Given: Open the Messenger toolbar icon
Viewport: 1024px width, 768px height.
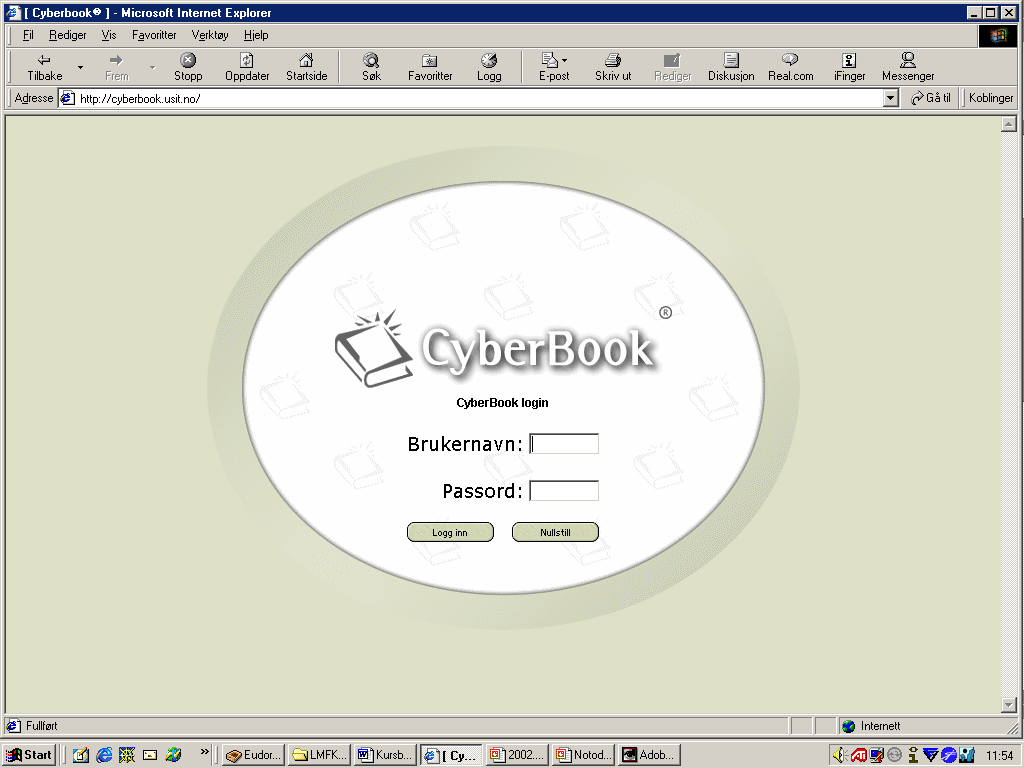Looking at the screenshot, I should [908, 61].
